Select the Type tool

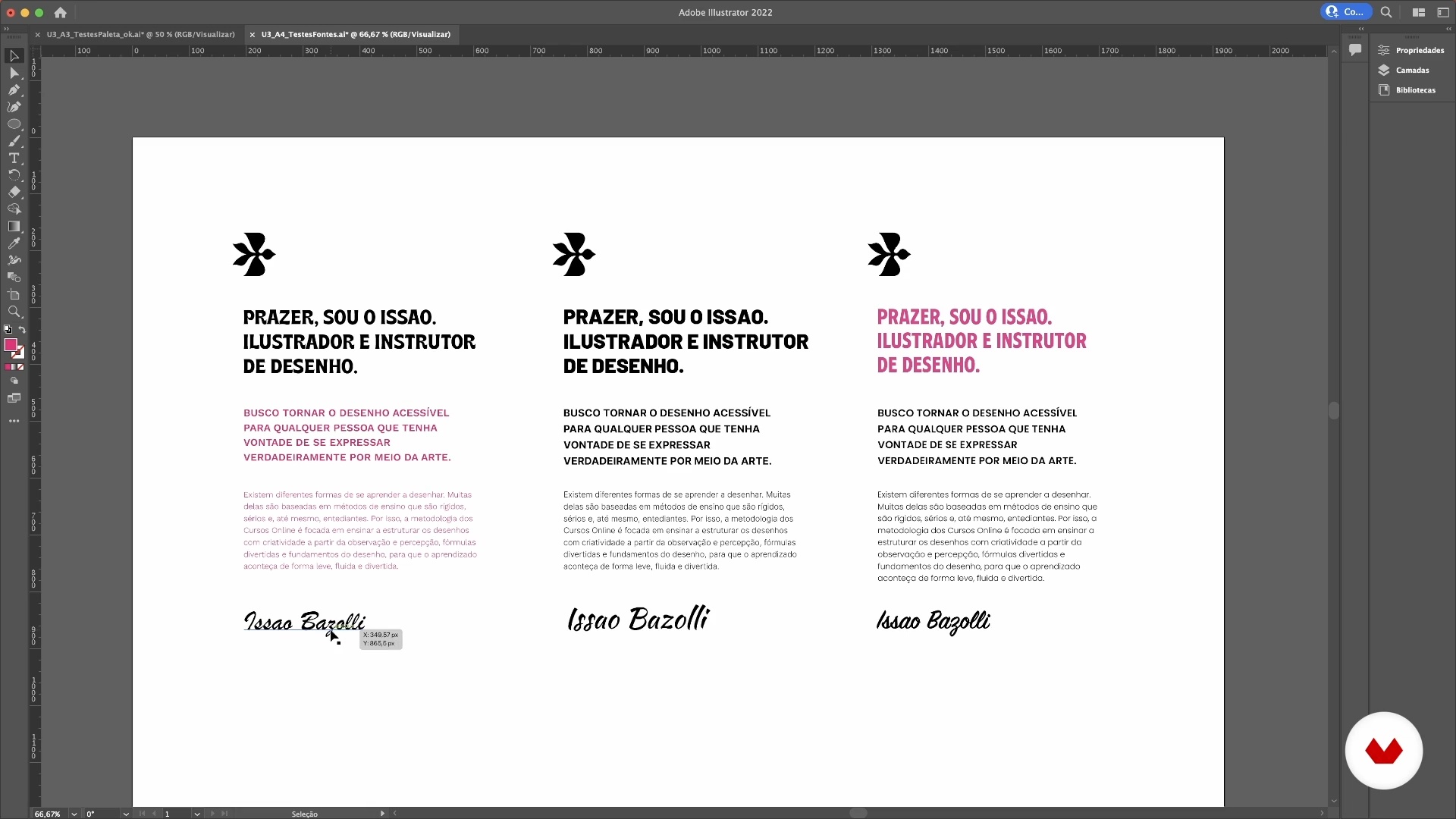[x=14, y=158]
